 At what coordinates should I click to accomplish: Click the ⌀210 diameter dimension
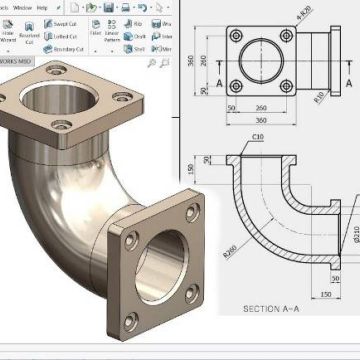pyautogui.click(x=356, y=234)
